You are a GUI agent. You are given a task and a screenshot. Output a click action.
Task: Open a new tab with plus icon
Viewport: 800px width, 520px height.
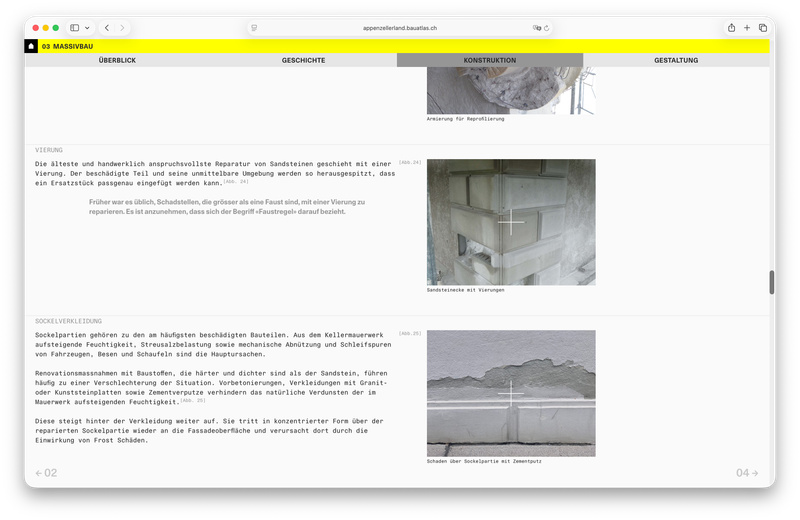tap(747, 28)
